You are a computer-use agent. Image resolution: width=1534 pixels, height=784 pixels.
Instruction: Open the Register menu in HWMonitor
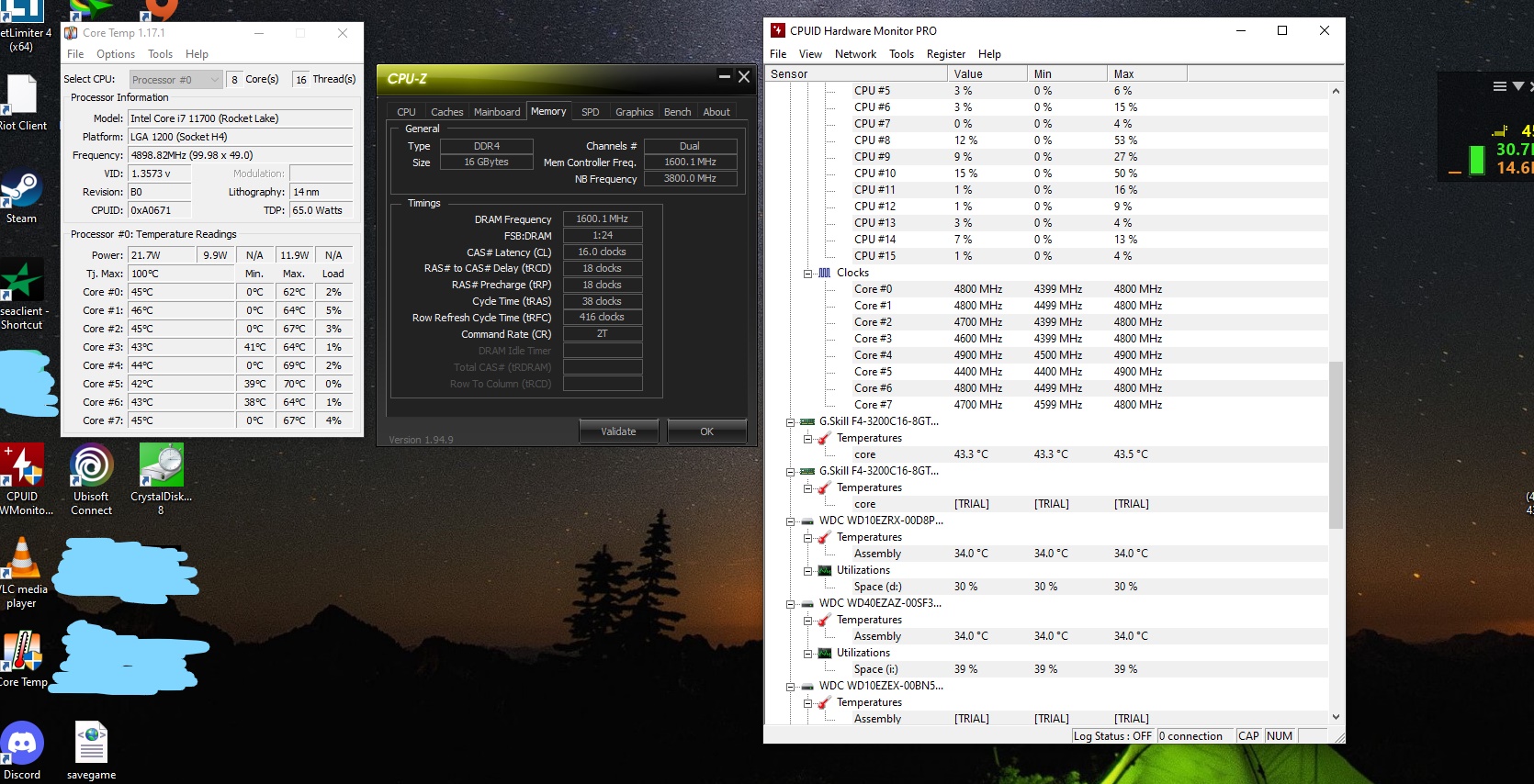[x=946, y=54]
